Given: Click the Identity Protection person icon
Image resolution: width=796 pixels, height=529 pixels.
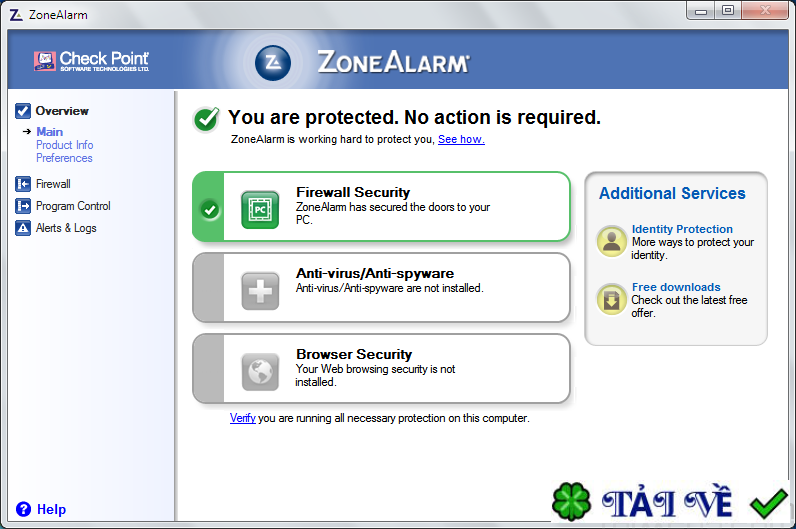Looking at the screenshot, I should (611, 241).
